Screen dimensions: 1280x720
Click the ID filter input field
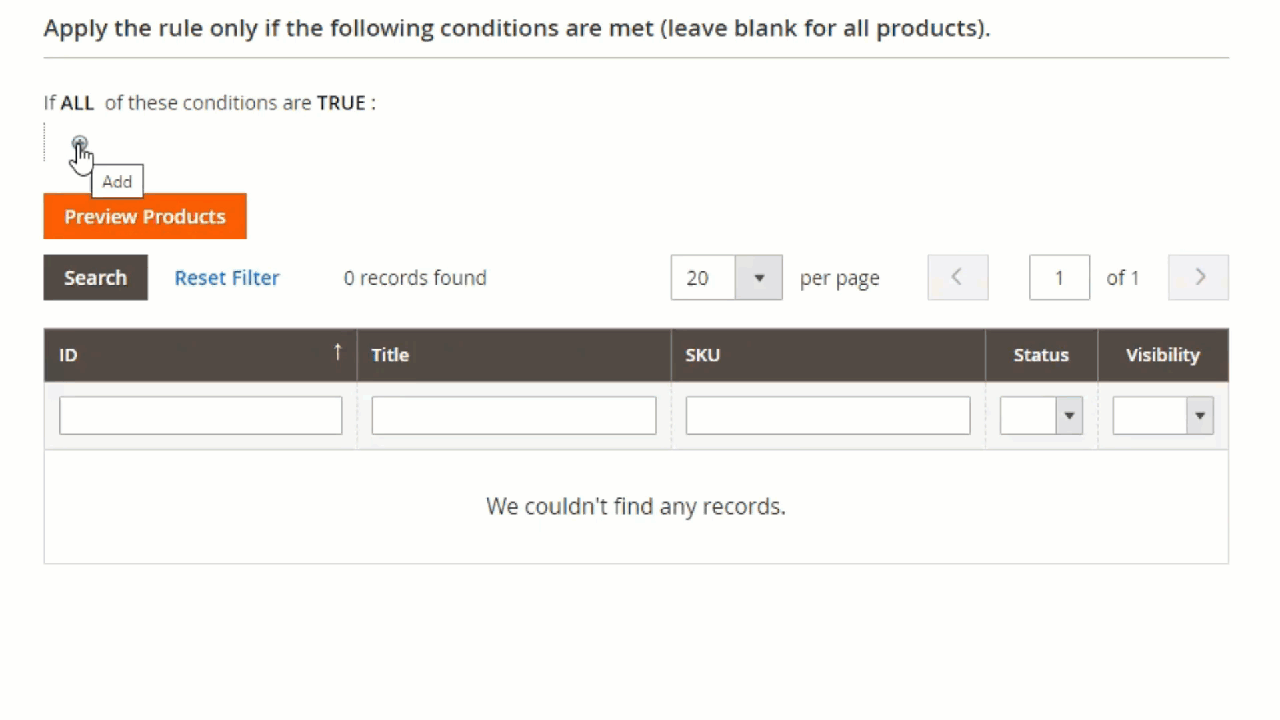tap(200, 414)
